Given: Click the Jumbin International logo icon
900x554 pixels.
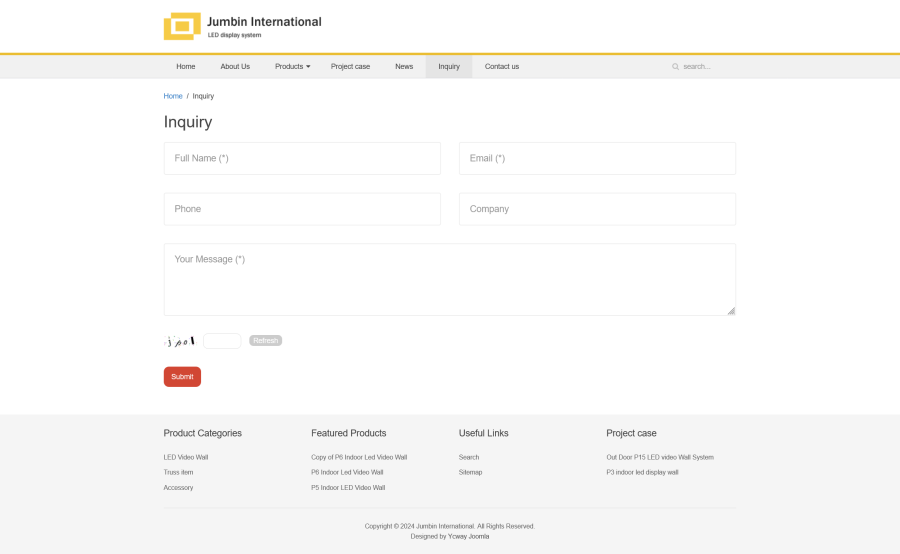Looking at the screenshot, I should click(182, 26).
